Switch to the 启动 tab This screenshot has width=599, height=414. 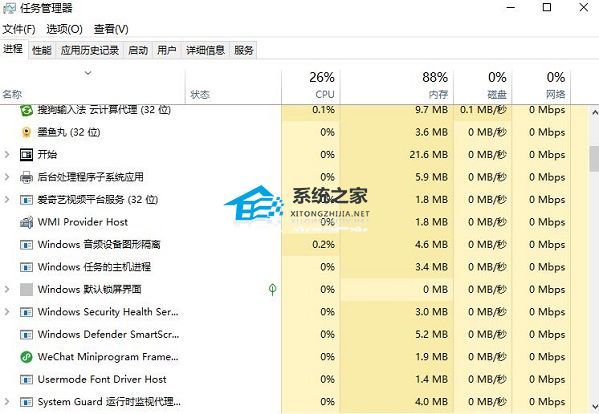(138, 50)
